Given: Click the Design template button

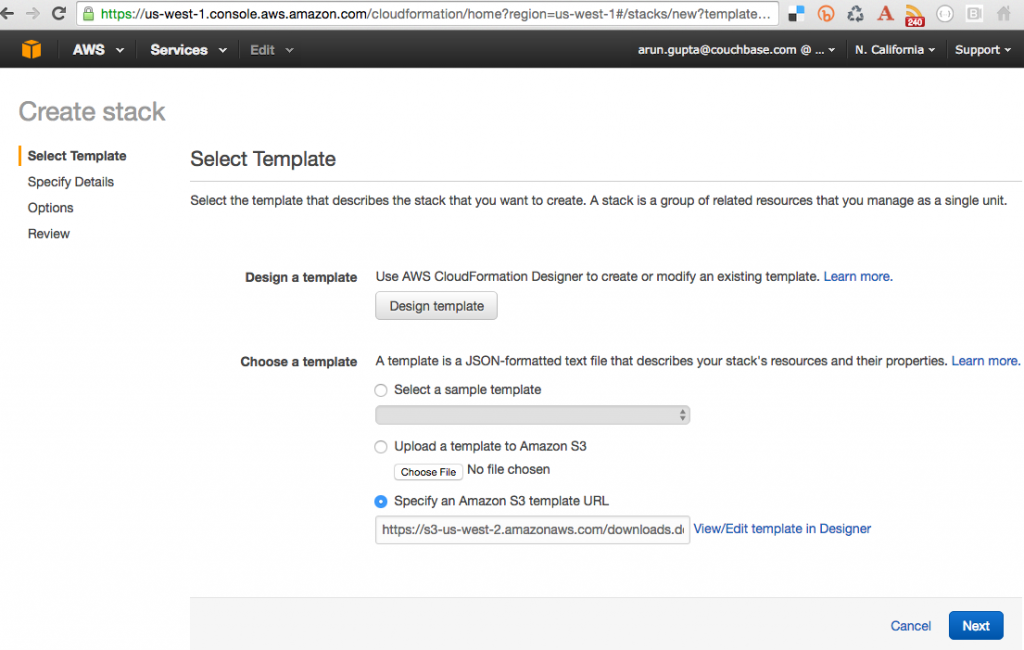Looking at the screenshot, I should click(x=436, y=306).
